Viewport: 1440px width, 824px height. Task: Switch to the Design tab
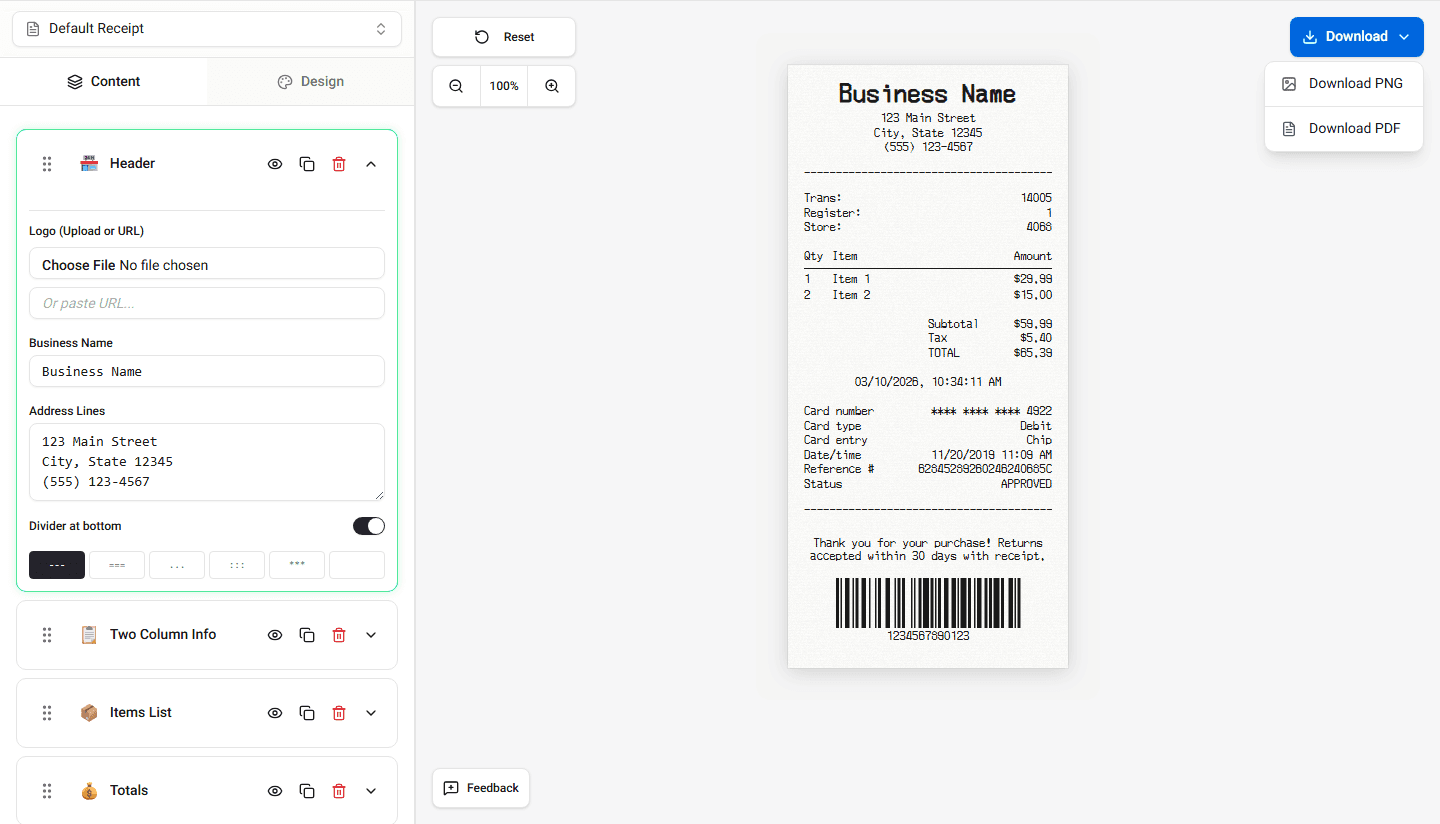click(310, 80)
